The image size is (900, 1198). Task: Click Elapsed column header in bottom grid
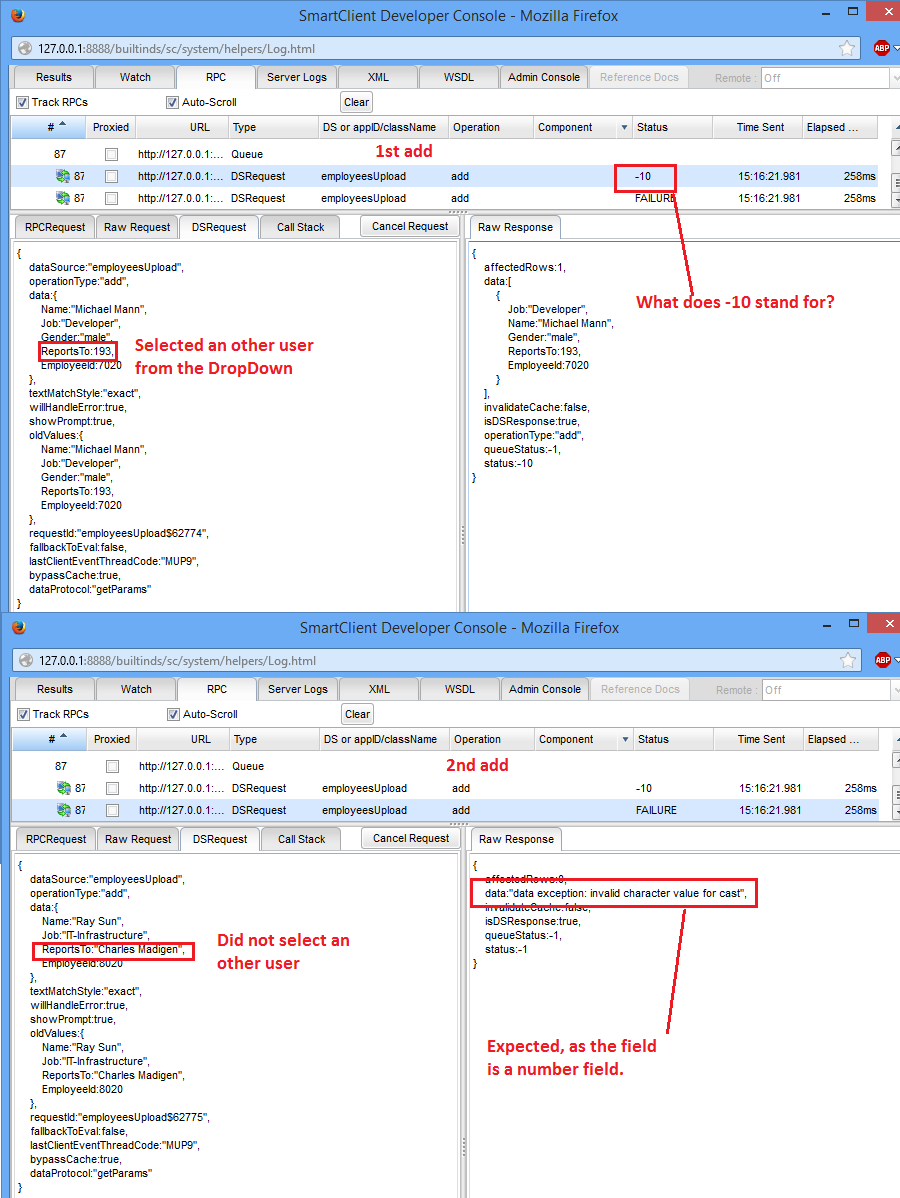840,740
